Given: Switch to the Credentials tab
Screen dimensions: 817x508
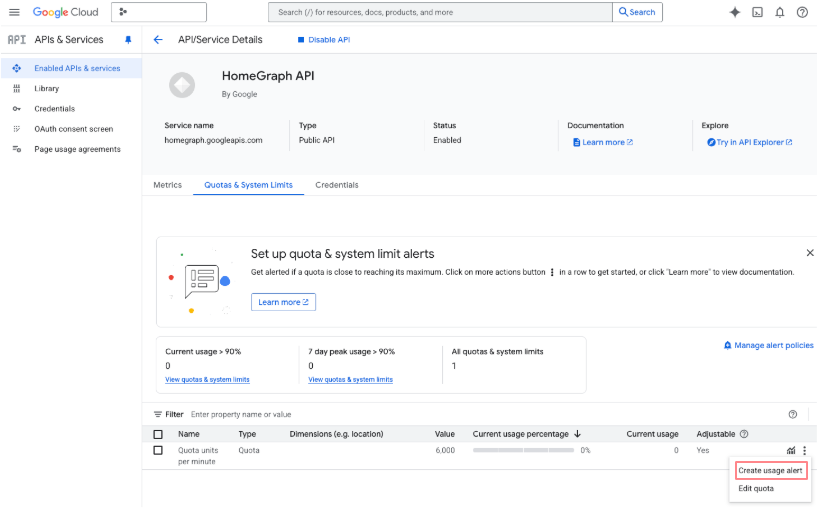Looking at the screenshot, I should pyautogui.click(x=336, y=185).
